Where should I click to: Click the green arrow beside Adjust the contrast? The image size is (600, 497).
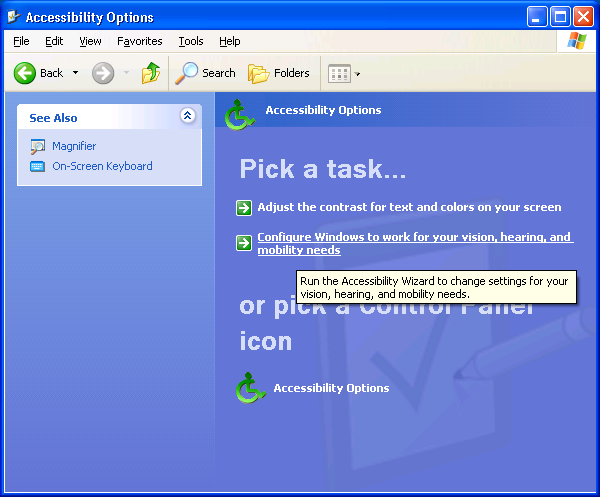[x=244, y=208]
